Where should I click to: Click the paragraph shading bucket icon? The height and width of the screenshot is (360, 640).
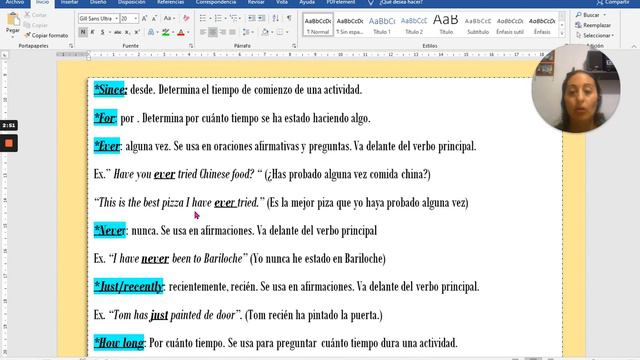click(265, 32)
